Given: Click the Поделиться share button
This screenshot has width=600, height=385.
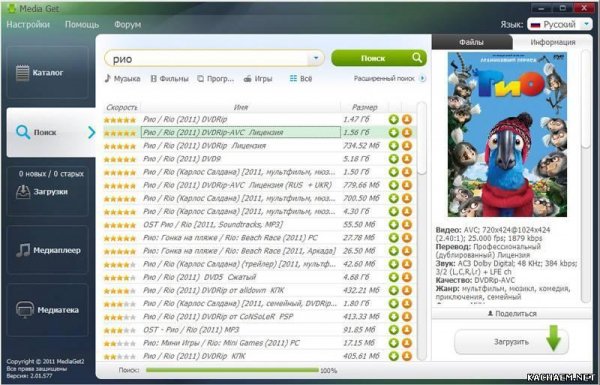Looking at the screenshot, I should (512, 313).
